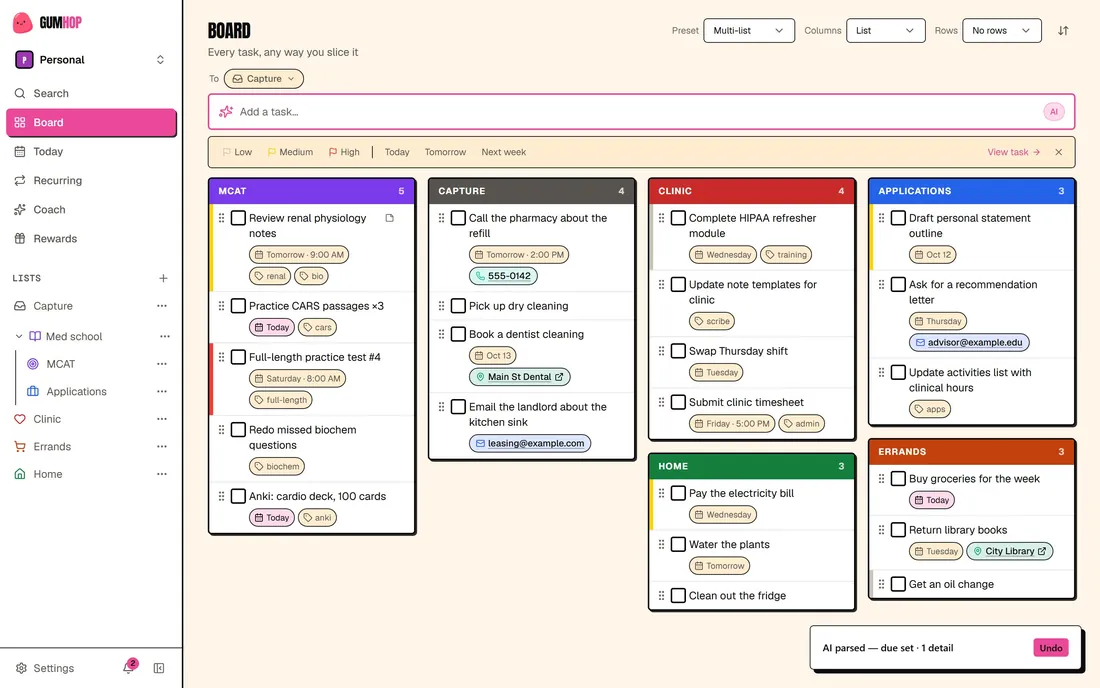Open more options for Applications list

(x=162, y=391)
